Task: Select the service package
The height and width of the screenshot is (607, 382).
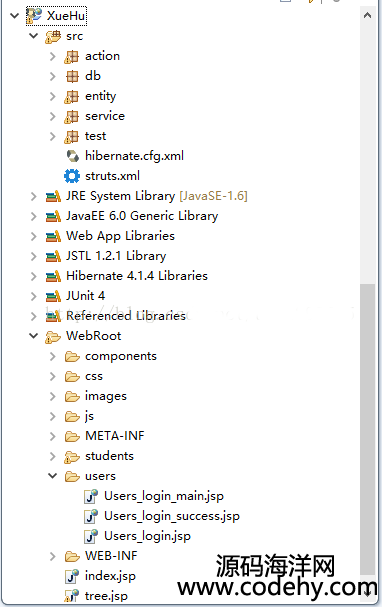Action: pyautogui.click(x=105, y=116)
